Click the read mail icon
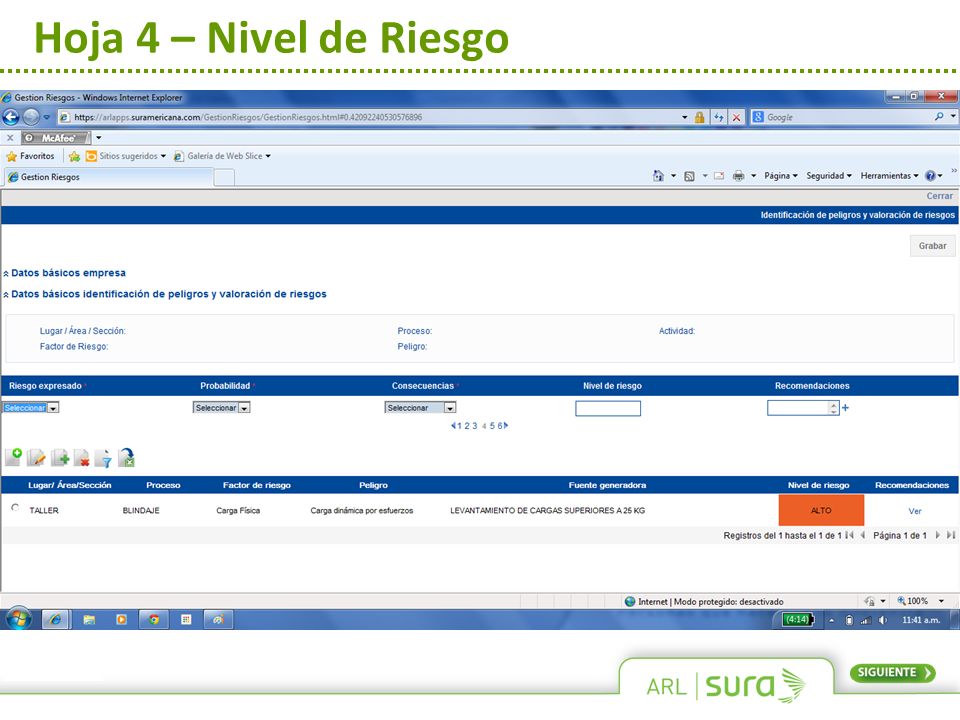This screenshot has height=720, width=960. (x=719, y=176)
